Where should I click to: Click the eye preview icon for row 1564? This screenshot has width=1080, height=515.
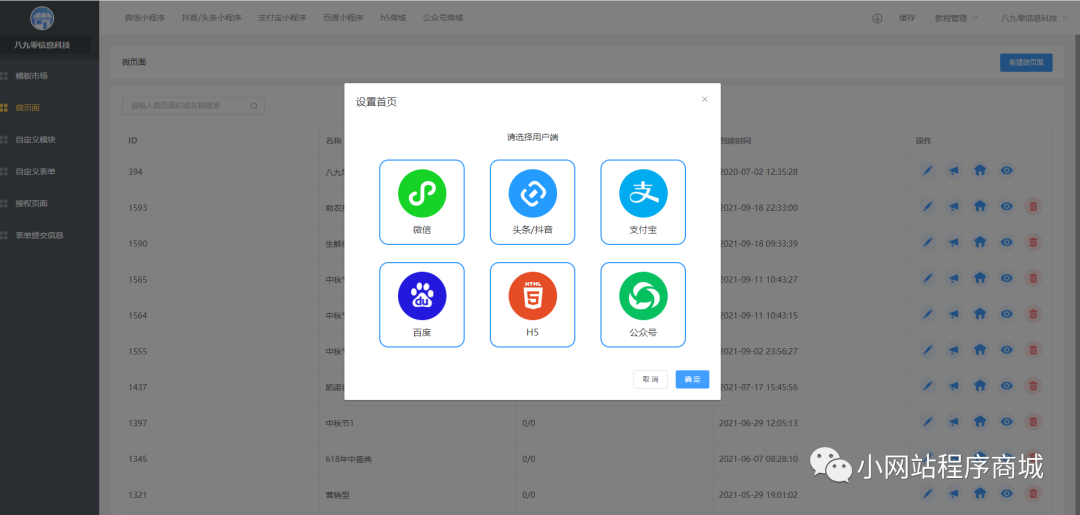1006,313
